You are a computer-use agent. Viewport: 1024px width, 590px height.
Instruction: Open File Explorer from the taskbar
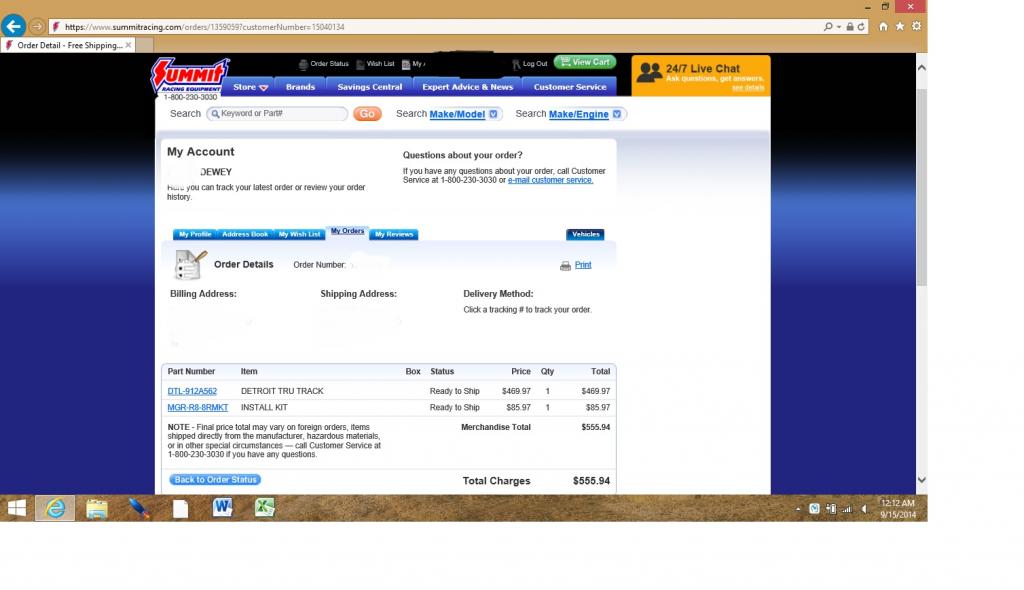coord(97,508)
